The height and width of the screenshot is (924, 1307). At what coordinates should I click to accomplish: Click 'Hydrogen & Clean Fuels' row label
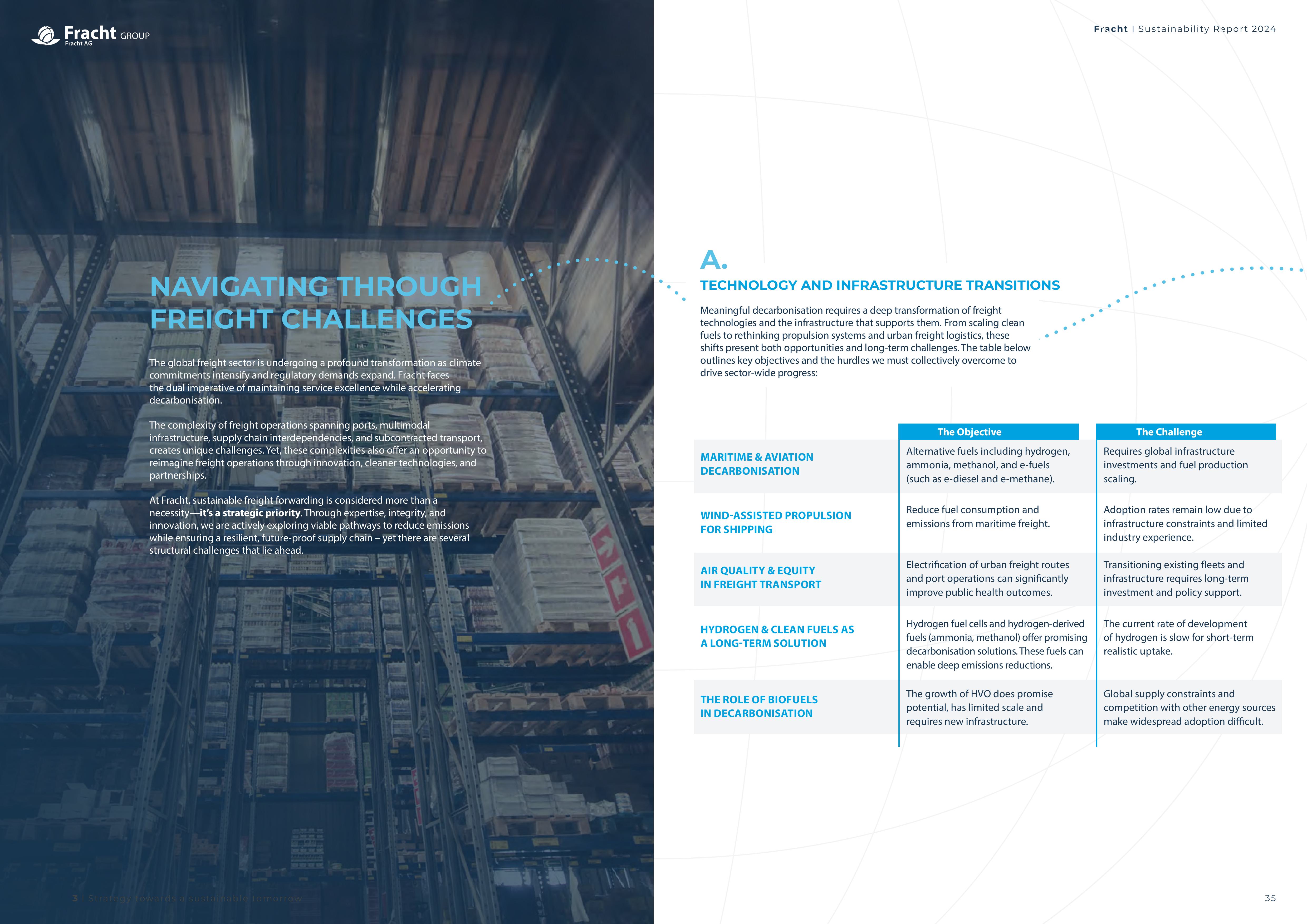[777, 636]
